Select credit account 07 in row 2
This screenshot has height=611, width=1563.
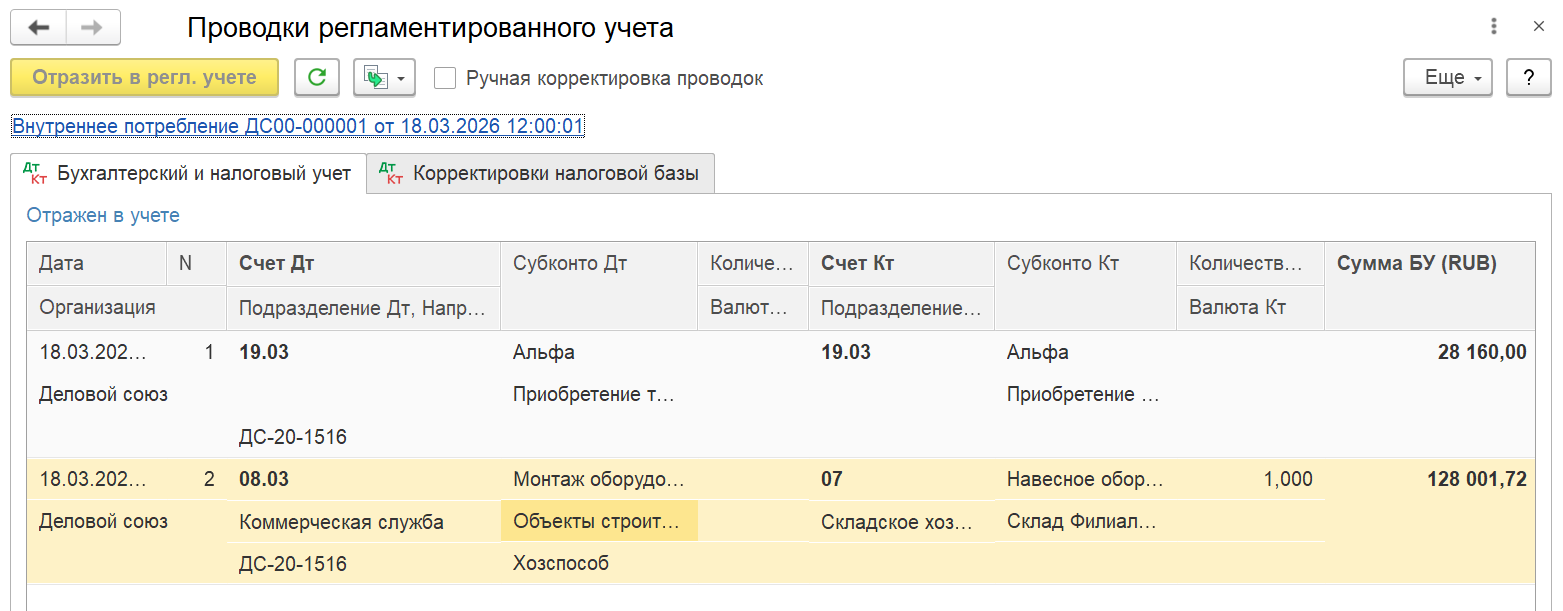coord(901,480)
